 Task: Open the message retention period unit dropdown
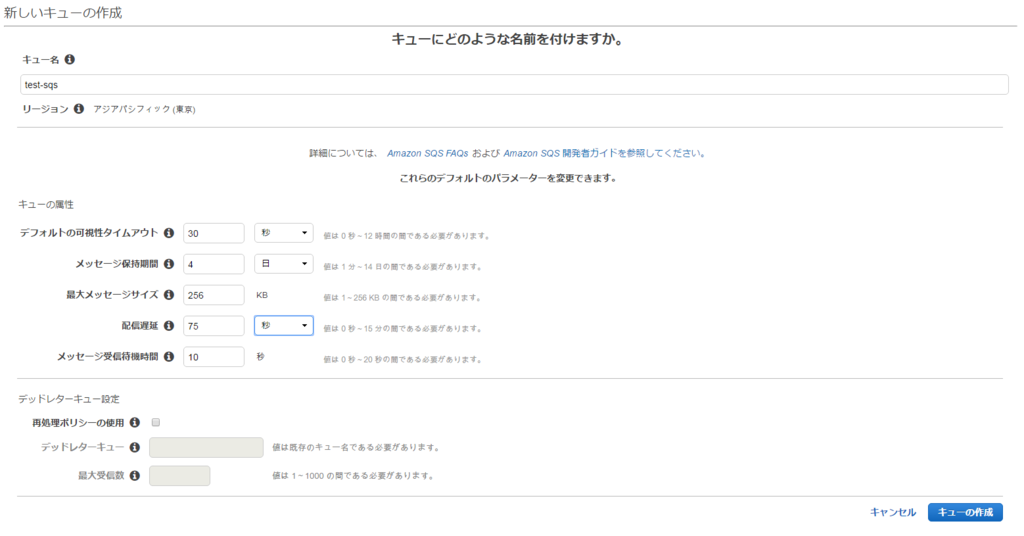283,264
